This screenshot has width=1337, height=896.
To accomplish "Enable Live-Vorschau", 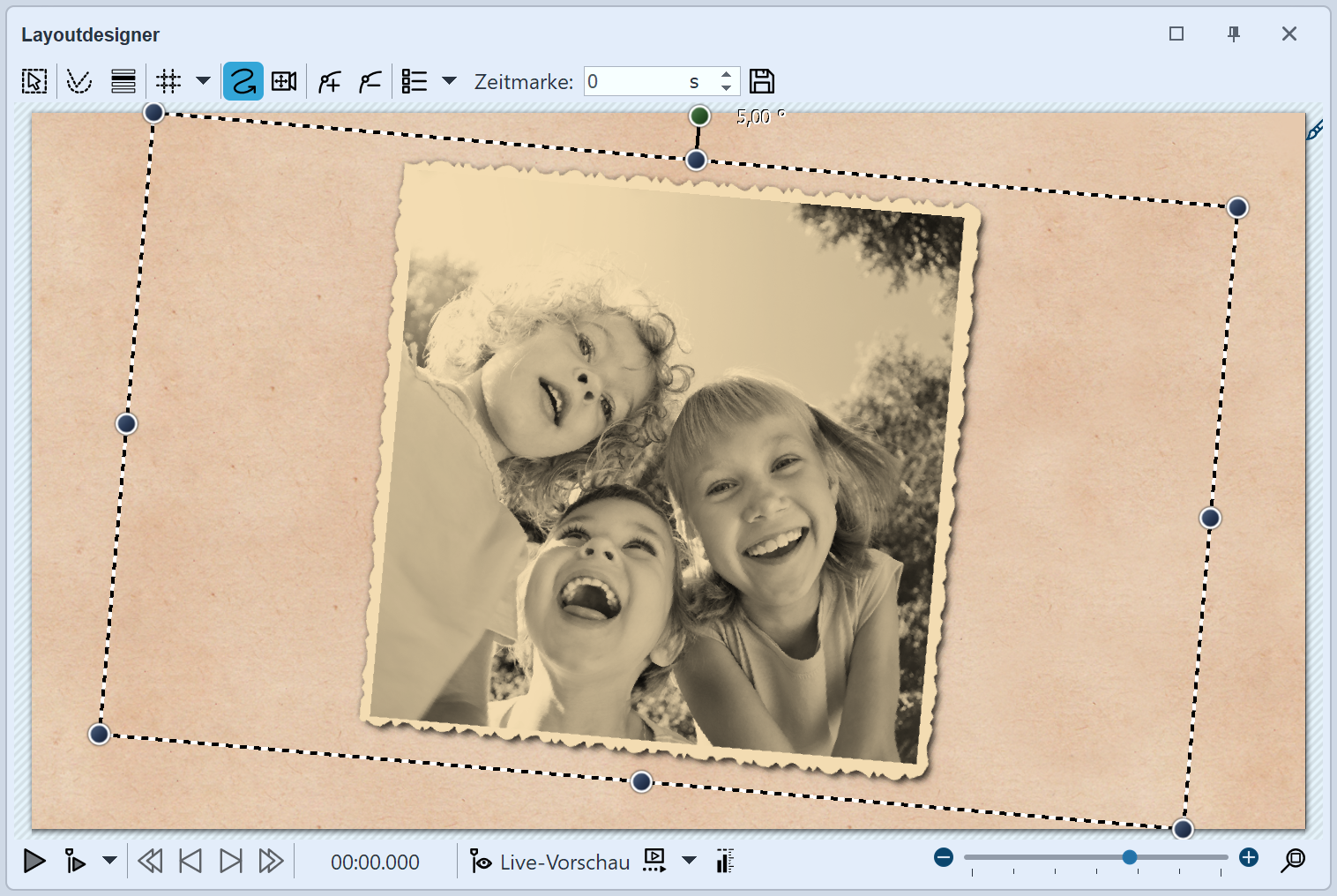I will click(549, 862).
